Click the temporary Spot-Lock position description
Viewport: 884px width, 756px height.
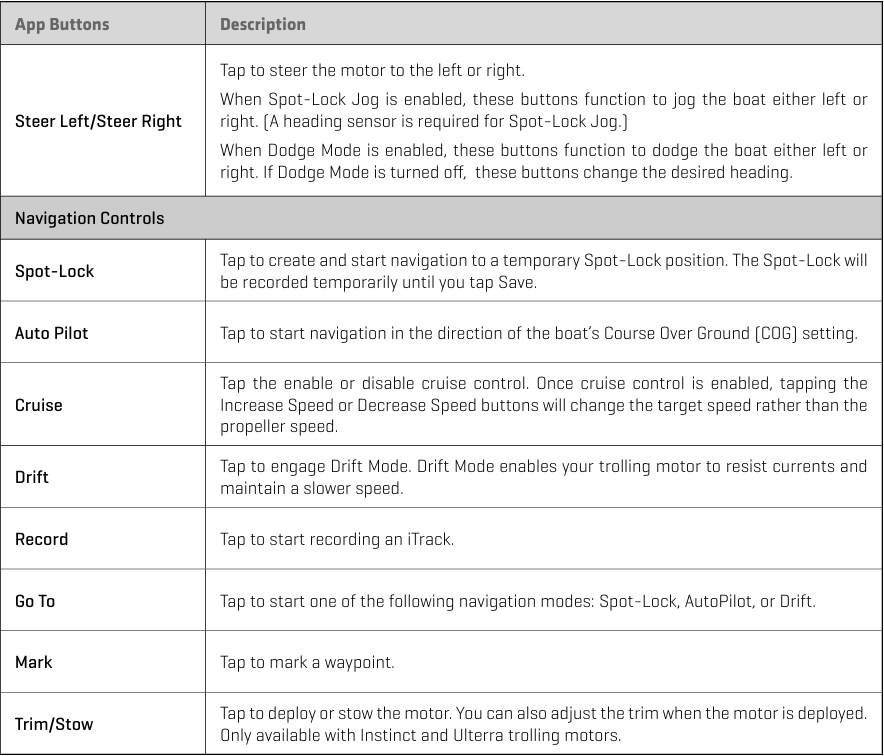tap(543, 271)
